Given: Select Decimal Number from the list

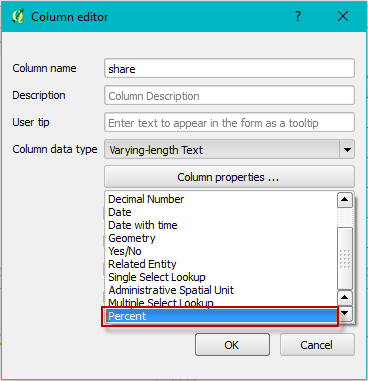Looking at the screenshot, I should tap(146, 199).
